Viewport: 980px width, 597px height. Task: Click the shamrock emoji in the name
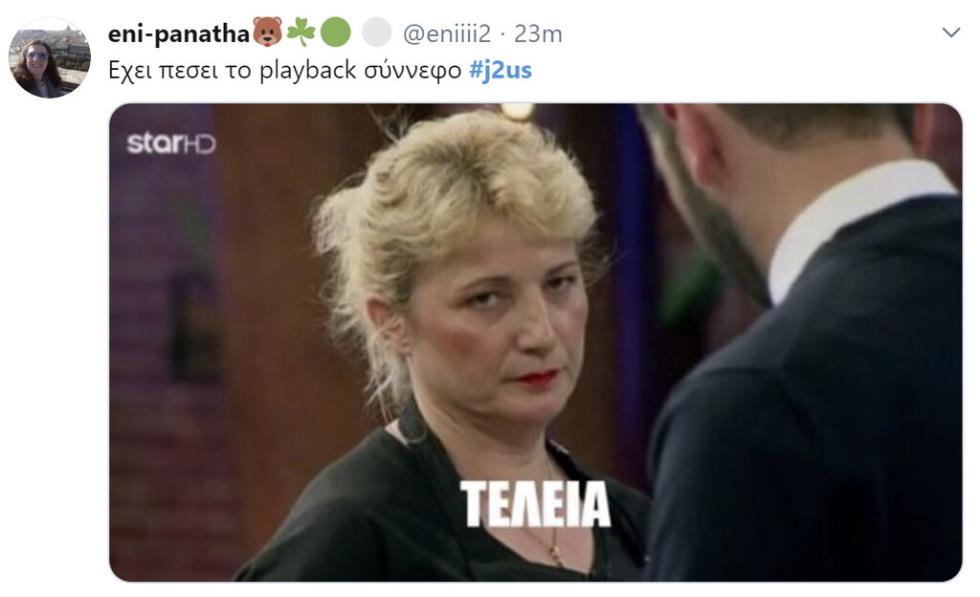tap(301, 33)
